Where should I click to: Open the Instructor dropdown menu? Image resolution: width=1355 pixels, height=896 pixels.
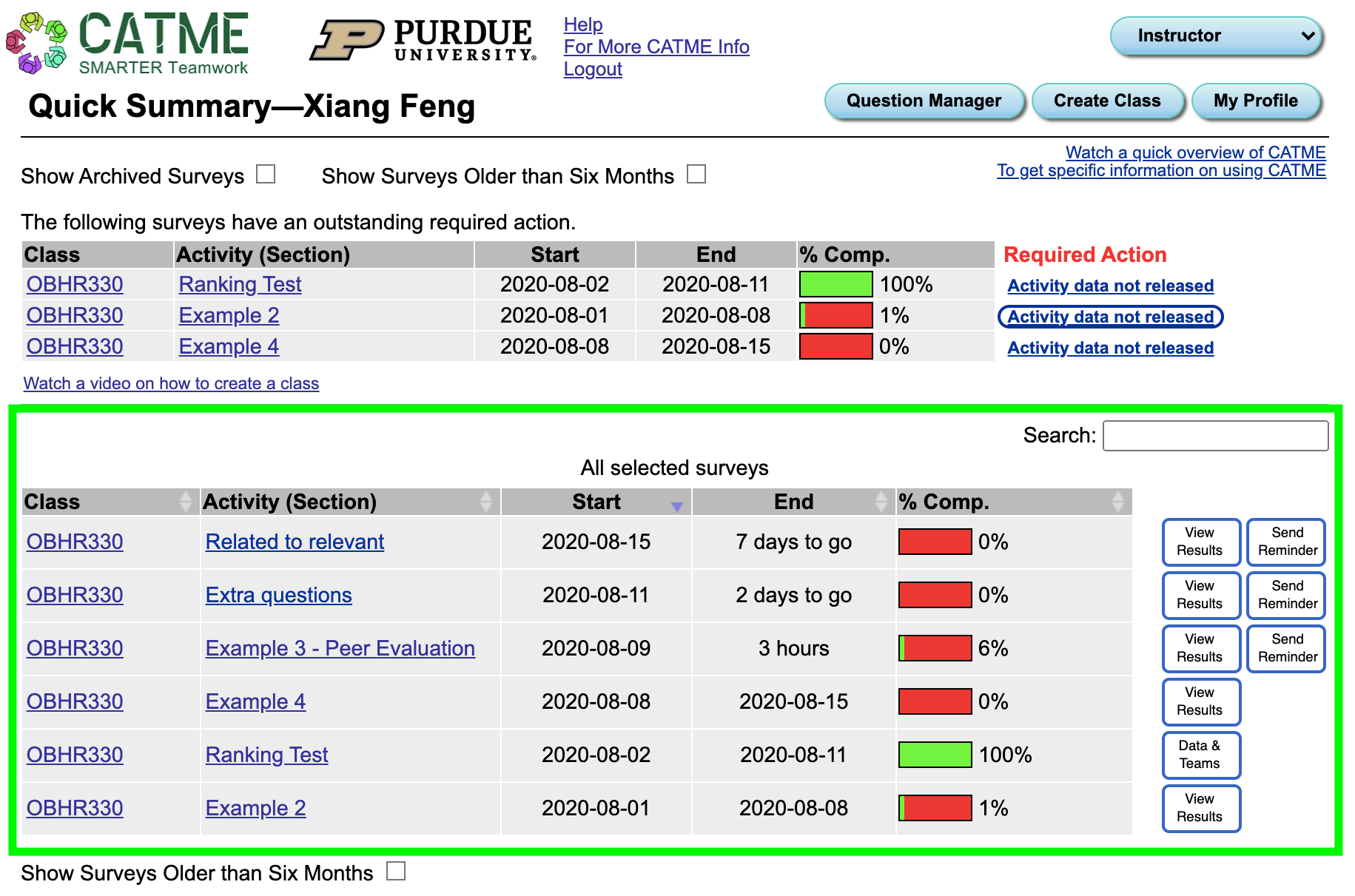(1217, 35)
